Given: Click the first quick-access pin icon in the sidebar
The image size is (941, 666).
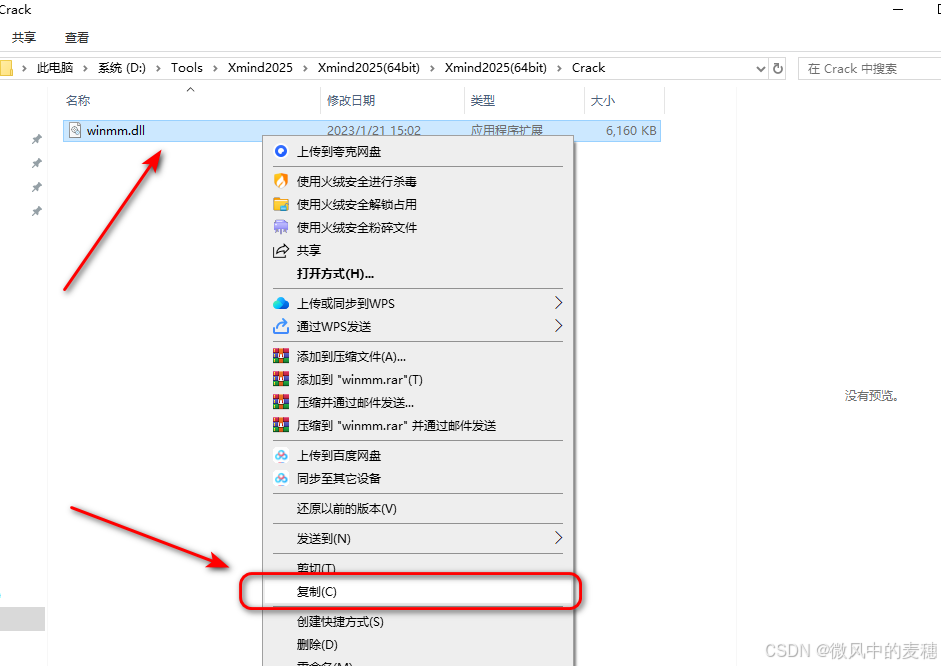Looking at the screenshot, I should pyautogui.click(x=37, y=139).
